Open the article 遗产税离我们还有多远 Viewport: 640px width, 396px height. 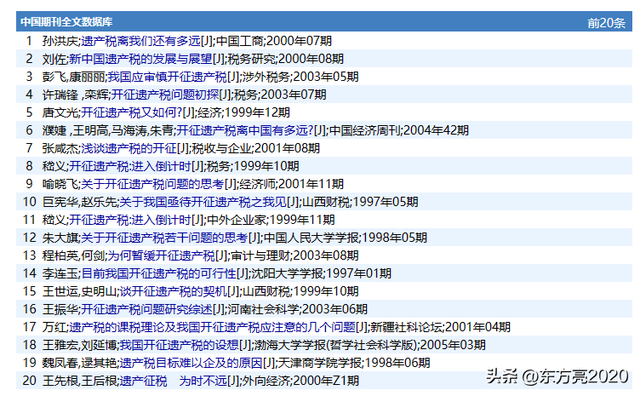click(141, 41)
